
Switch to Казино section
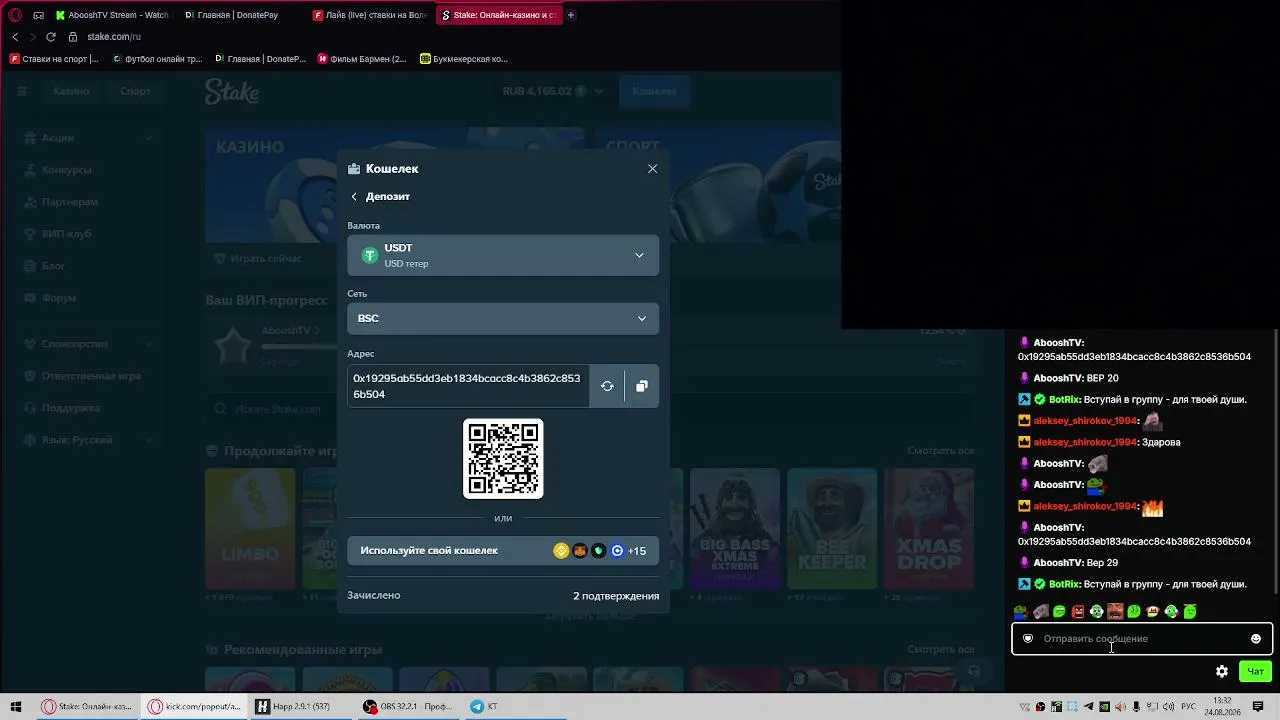pos(71,91)
